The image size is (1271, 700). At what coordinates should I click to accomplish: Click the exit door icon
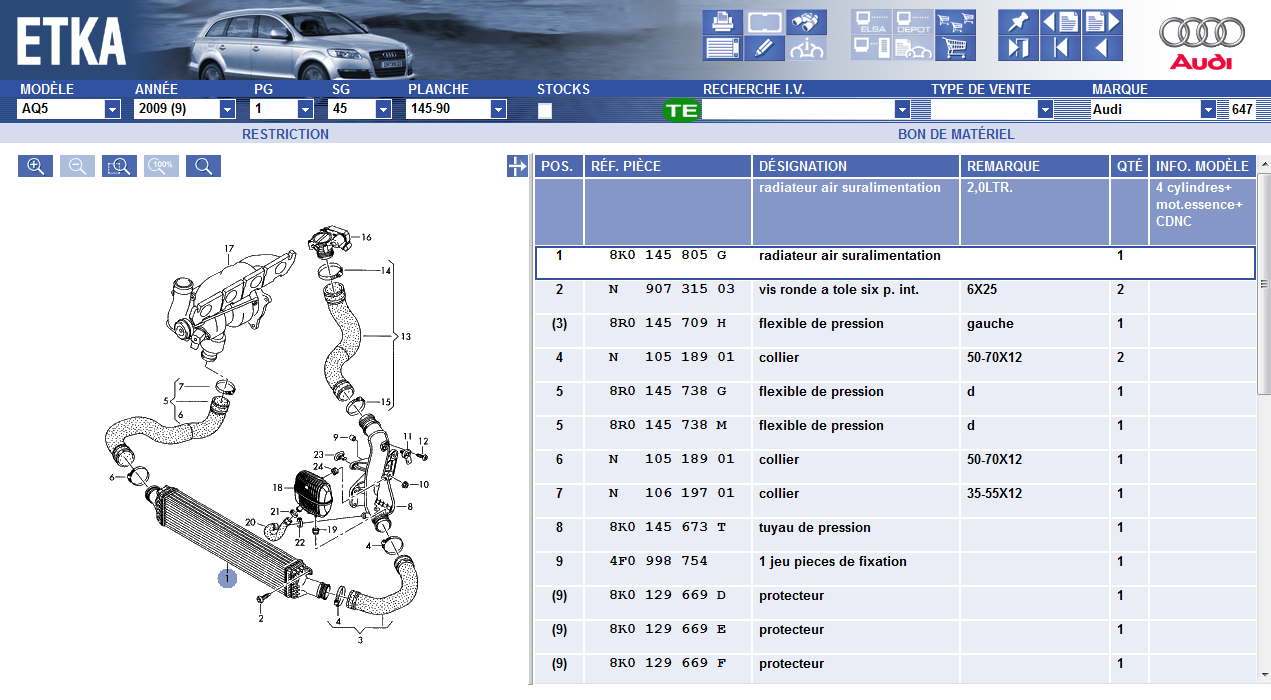(1018, 47)
